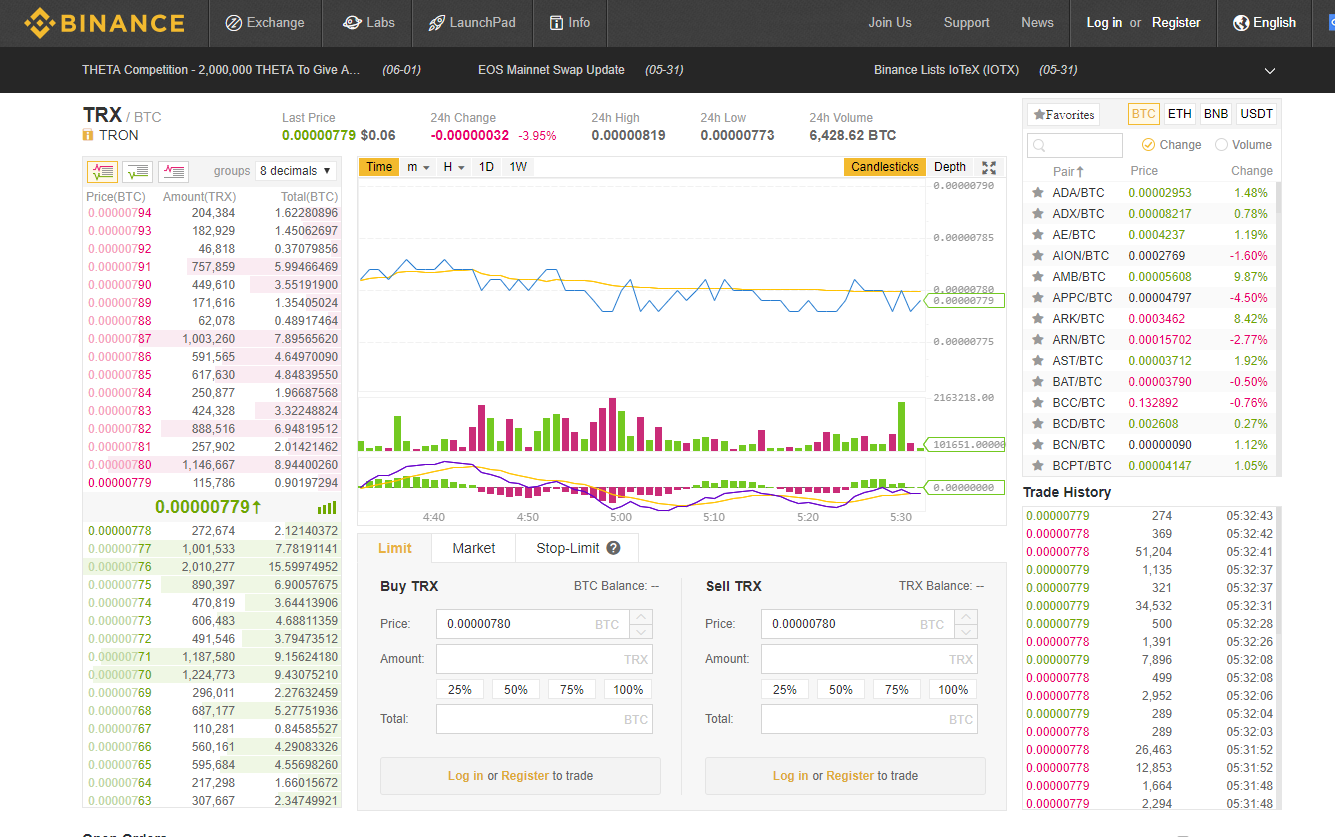Screen dimensions: 1335x837
Task: Star the AMB/BTC pair as favorite
Action: click(1038, 277)
